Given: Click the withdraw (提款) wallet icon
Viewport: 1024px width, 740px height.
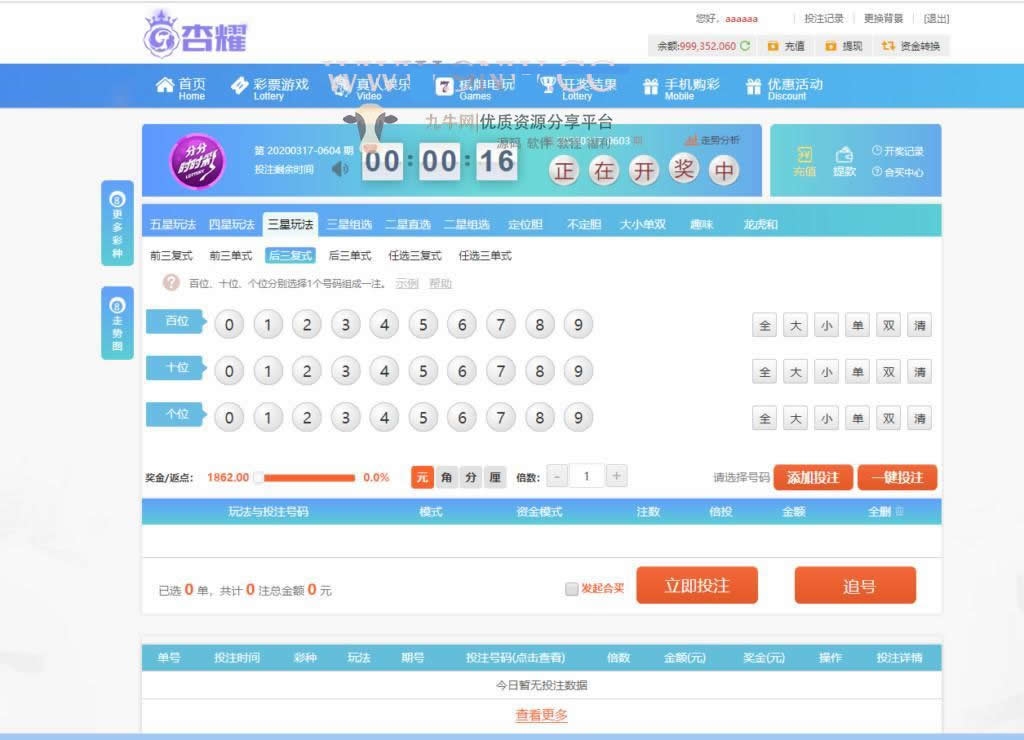Looking at the screenshot, I should (844, 154).
